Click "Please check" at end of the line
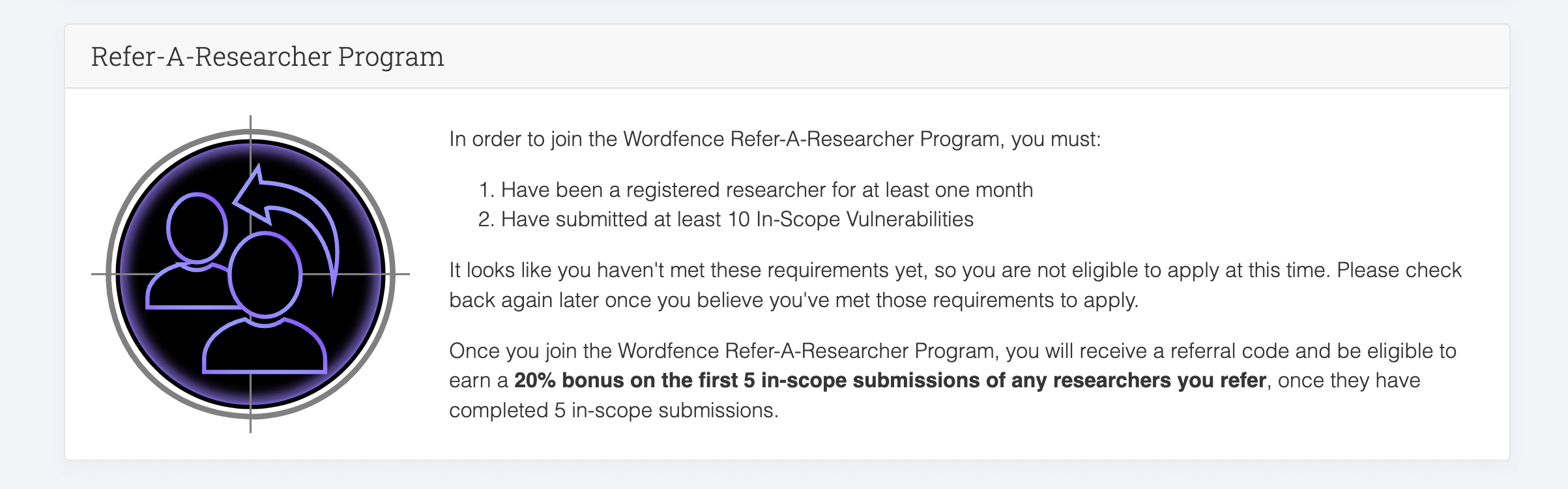Image resolution: width=1568 pixels, height=489 pixels. pyautogui.click(x=1399, y=270)
